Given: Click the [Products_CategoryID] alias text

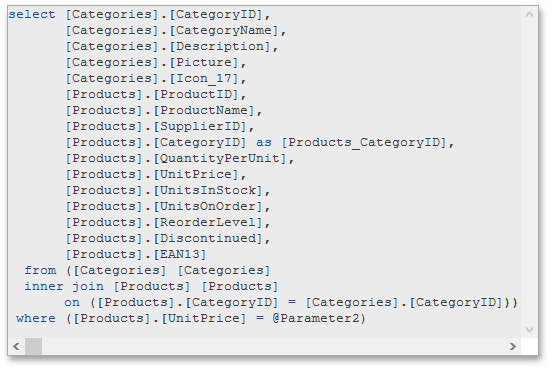Looking at the screenshot, I should 364,143.
